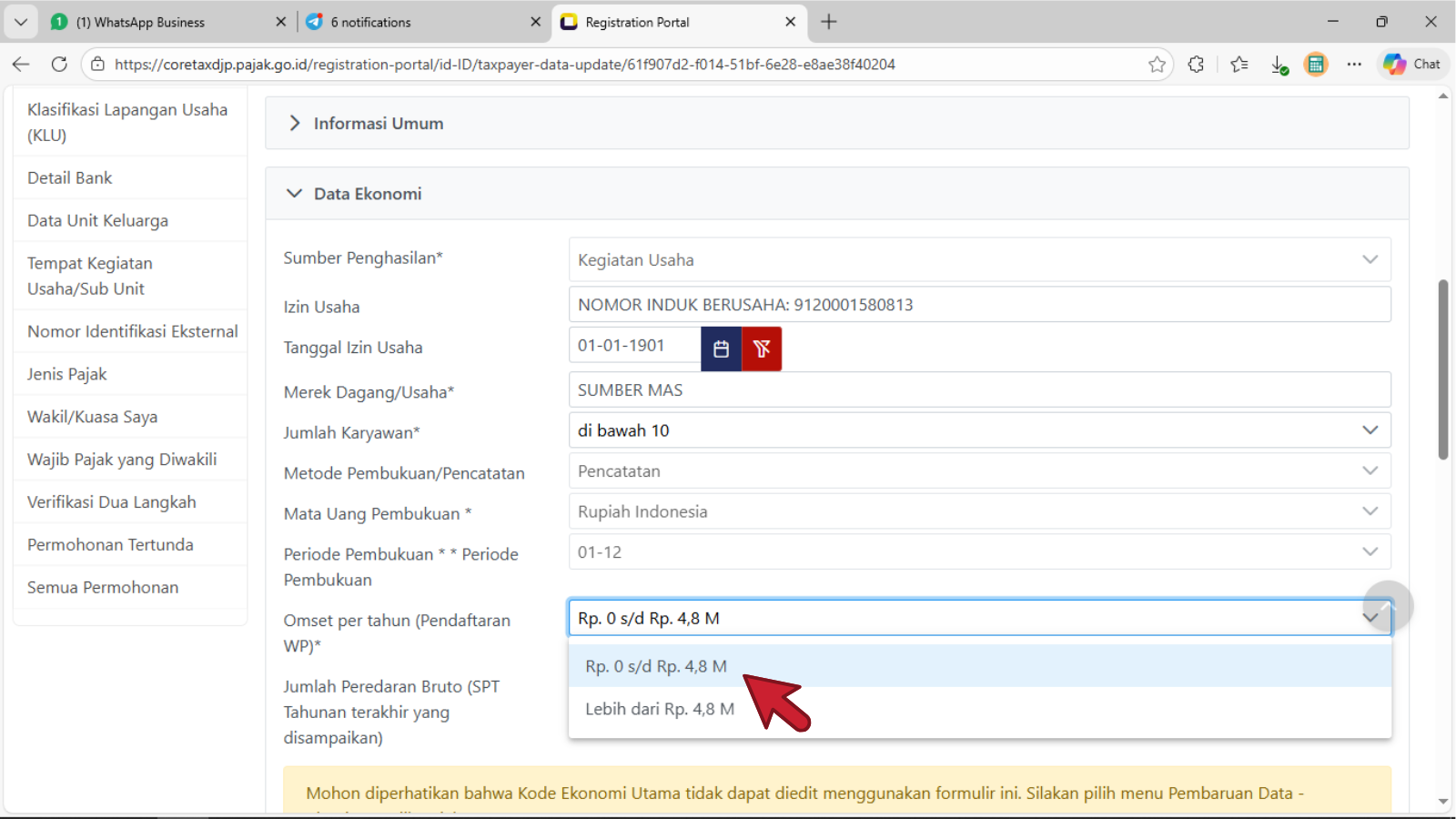This screenshot has width=1456, height=819.
Task: Bookmark page with star icon
Action: coord(1157,65)
